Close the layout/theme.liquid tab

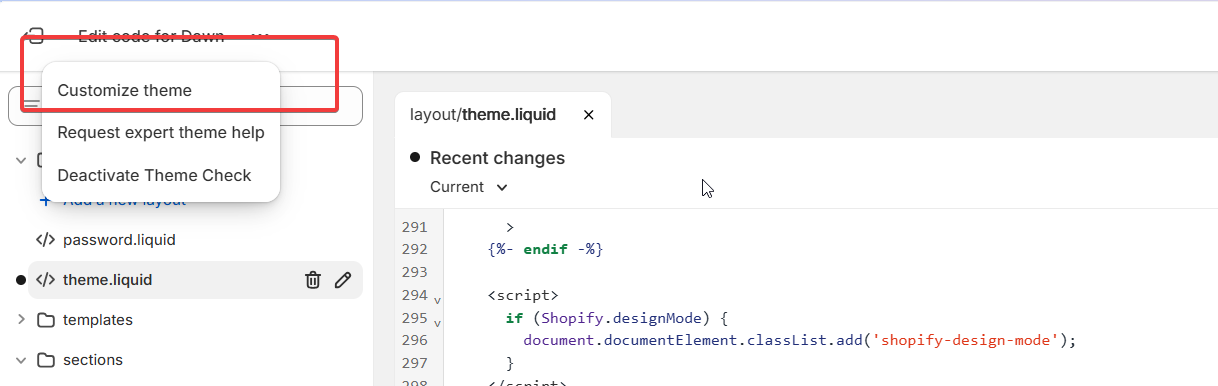588,115
